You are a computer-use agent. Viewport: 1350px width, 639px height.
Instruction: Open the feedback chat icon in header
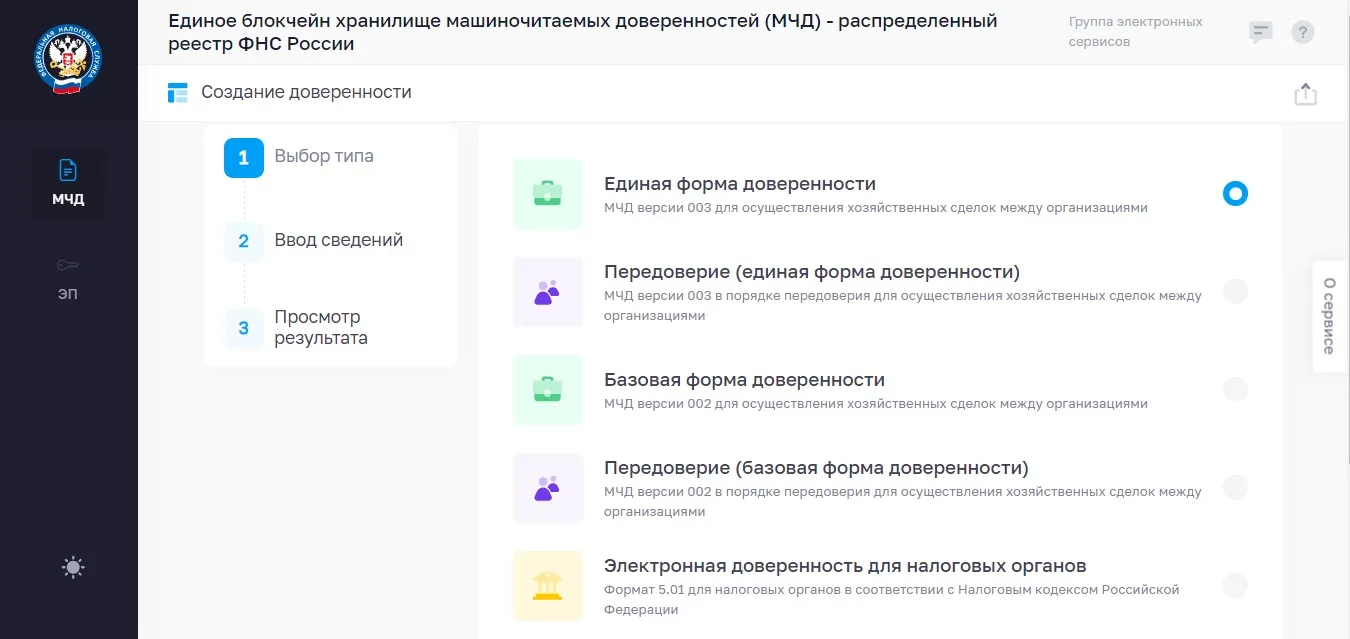click(1261, 32)
